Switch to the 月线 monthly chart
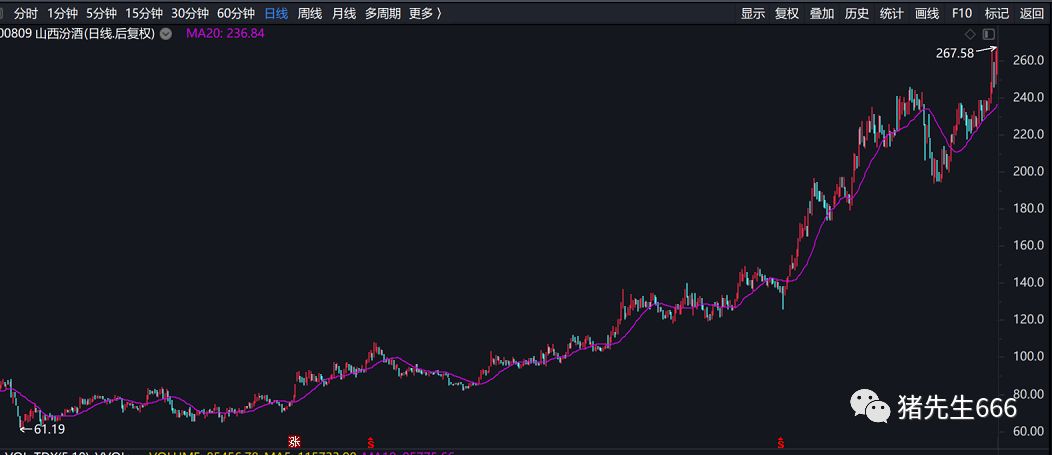 pos(344,13)
